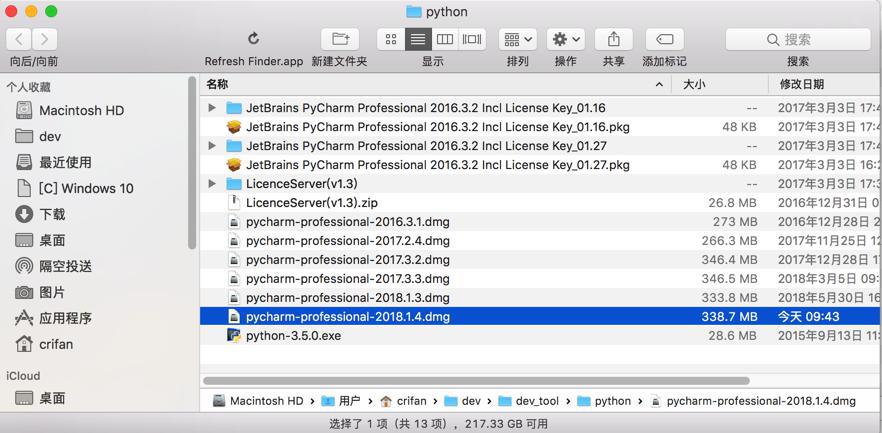This screenshot has width=882, height=433.
Task: Go forward to next folder
Action: click(44, 39)
